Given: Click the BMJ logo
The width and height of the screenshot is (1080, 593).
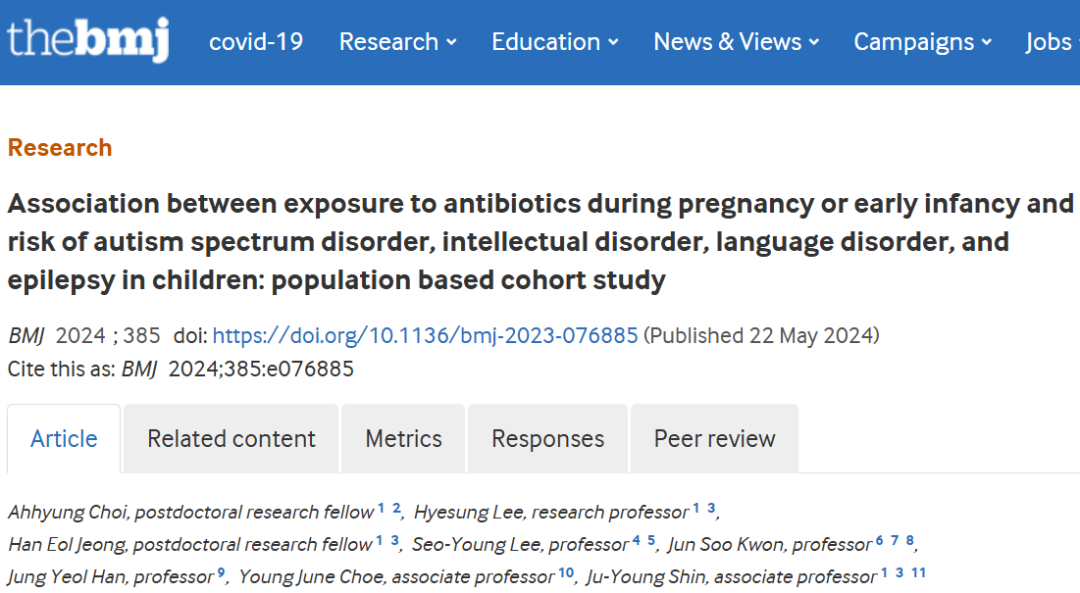Looking at the screenshot, I should [x=87, y=39].
